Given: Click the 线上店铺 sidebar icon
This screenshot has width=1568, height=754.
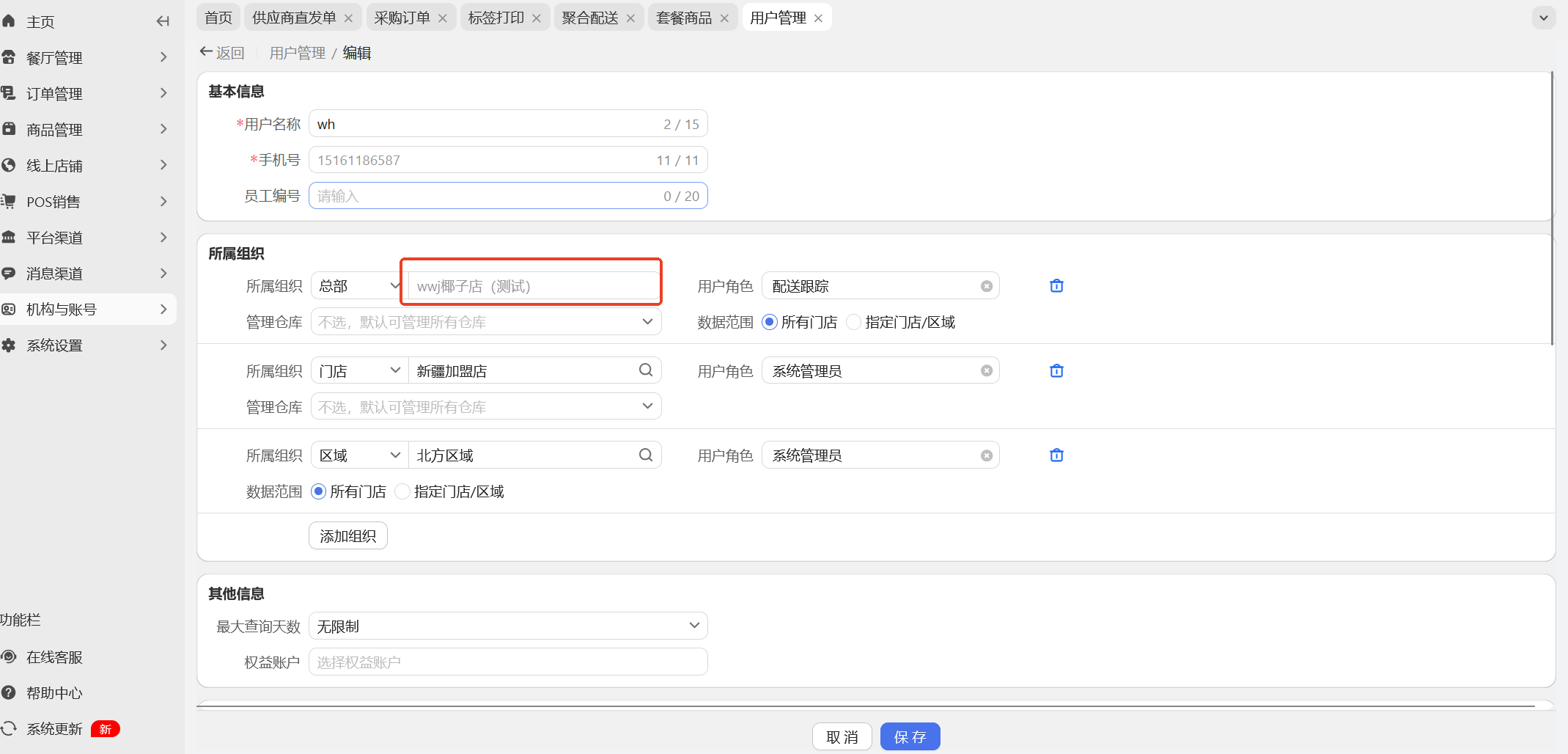Looking at the screenshot, I should pyautogui.click(x=9, y=165).
